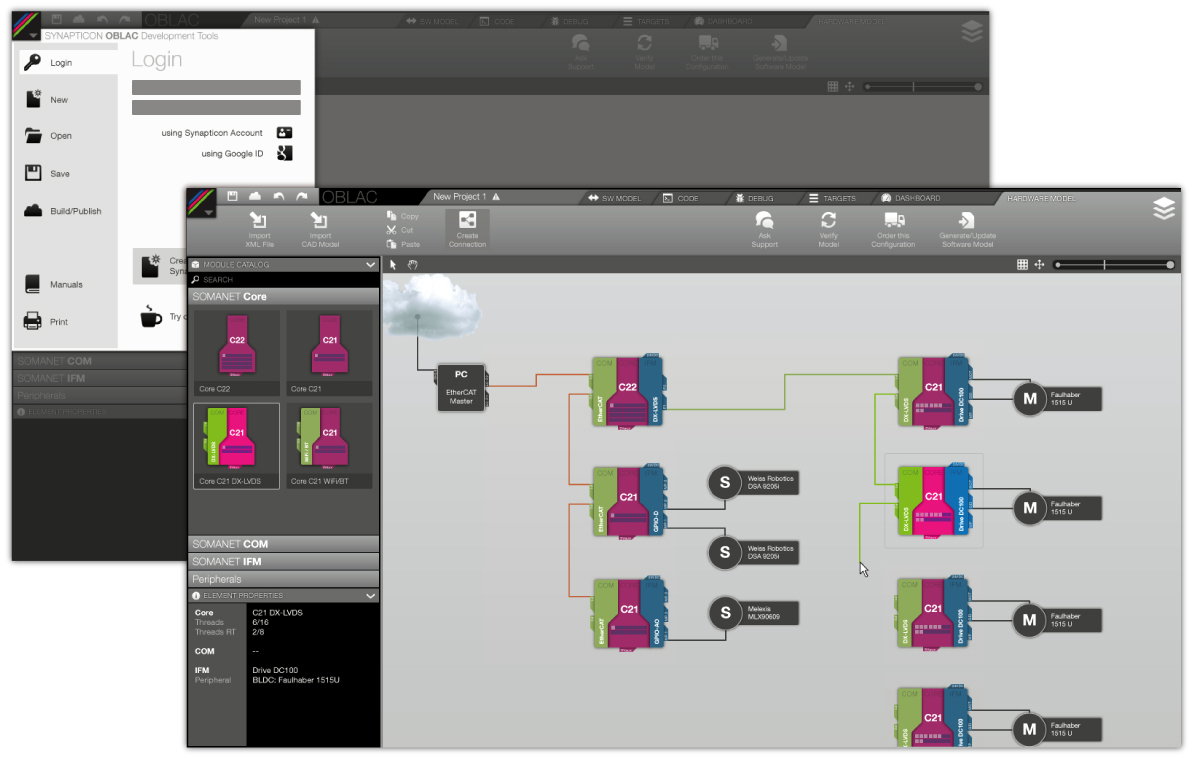This screenshot has height=762, width=1196.
Task: Click the second Login input field
Action: click(216, 108)
